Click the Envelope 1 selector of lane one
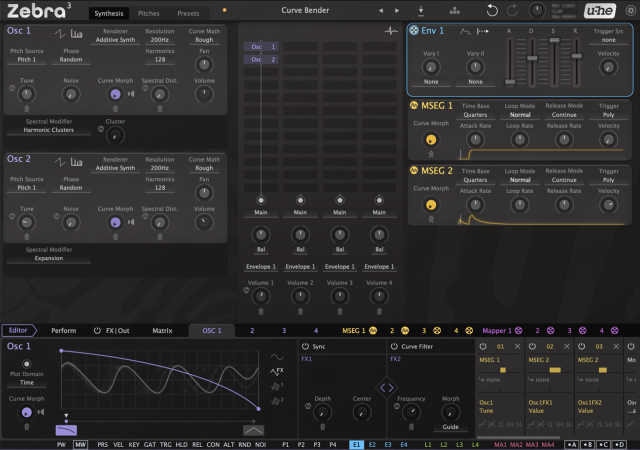640x450 pixels. click(261, 267)
